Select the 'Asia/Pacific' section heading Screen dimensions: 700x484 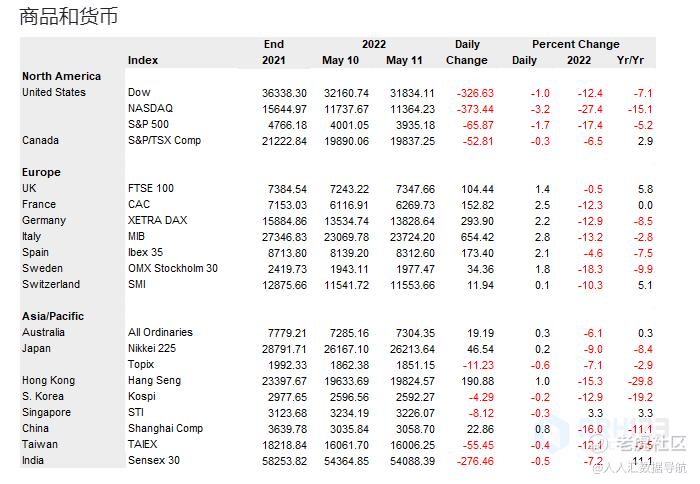[x=53, y=316]
